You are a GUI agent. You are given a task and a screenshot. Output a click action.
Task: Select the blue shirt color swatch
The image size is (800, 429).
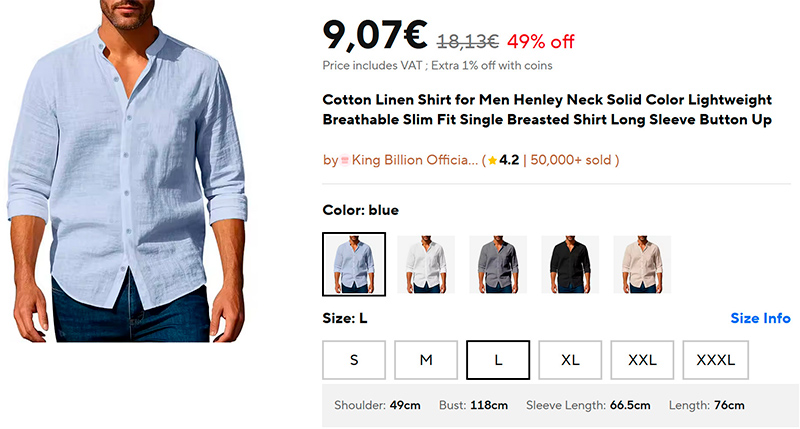(354, 264)
